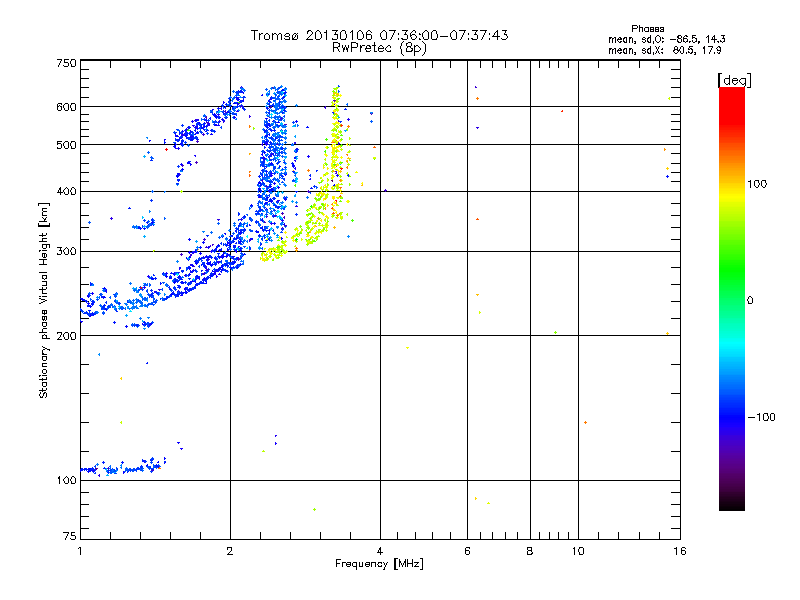Click the '600' y-axis tick label
The width and height of the screenshot is (800, 600).
coord(66,107)
